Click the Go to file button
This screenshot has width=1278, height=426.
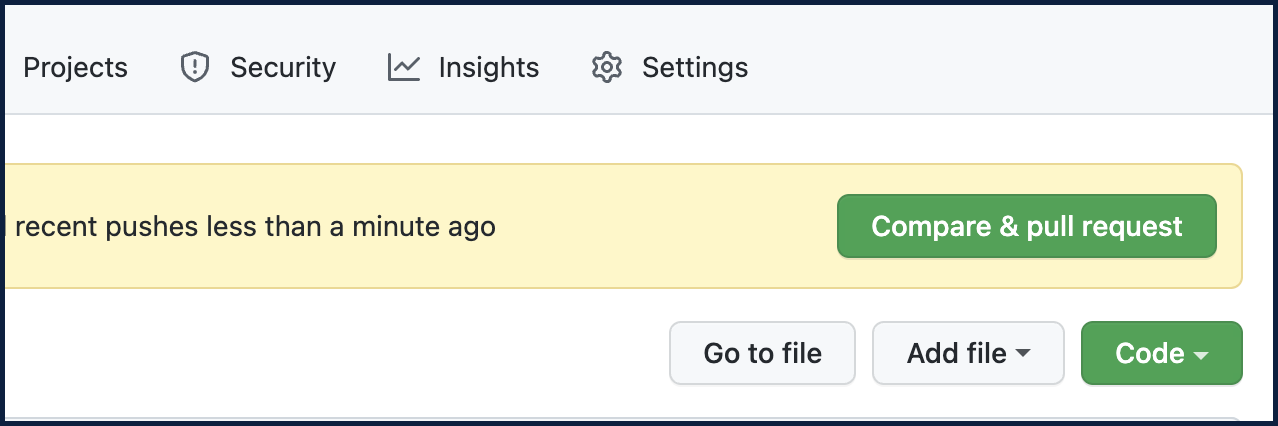pos(762,353)
